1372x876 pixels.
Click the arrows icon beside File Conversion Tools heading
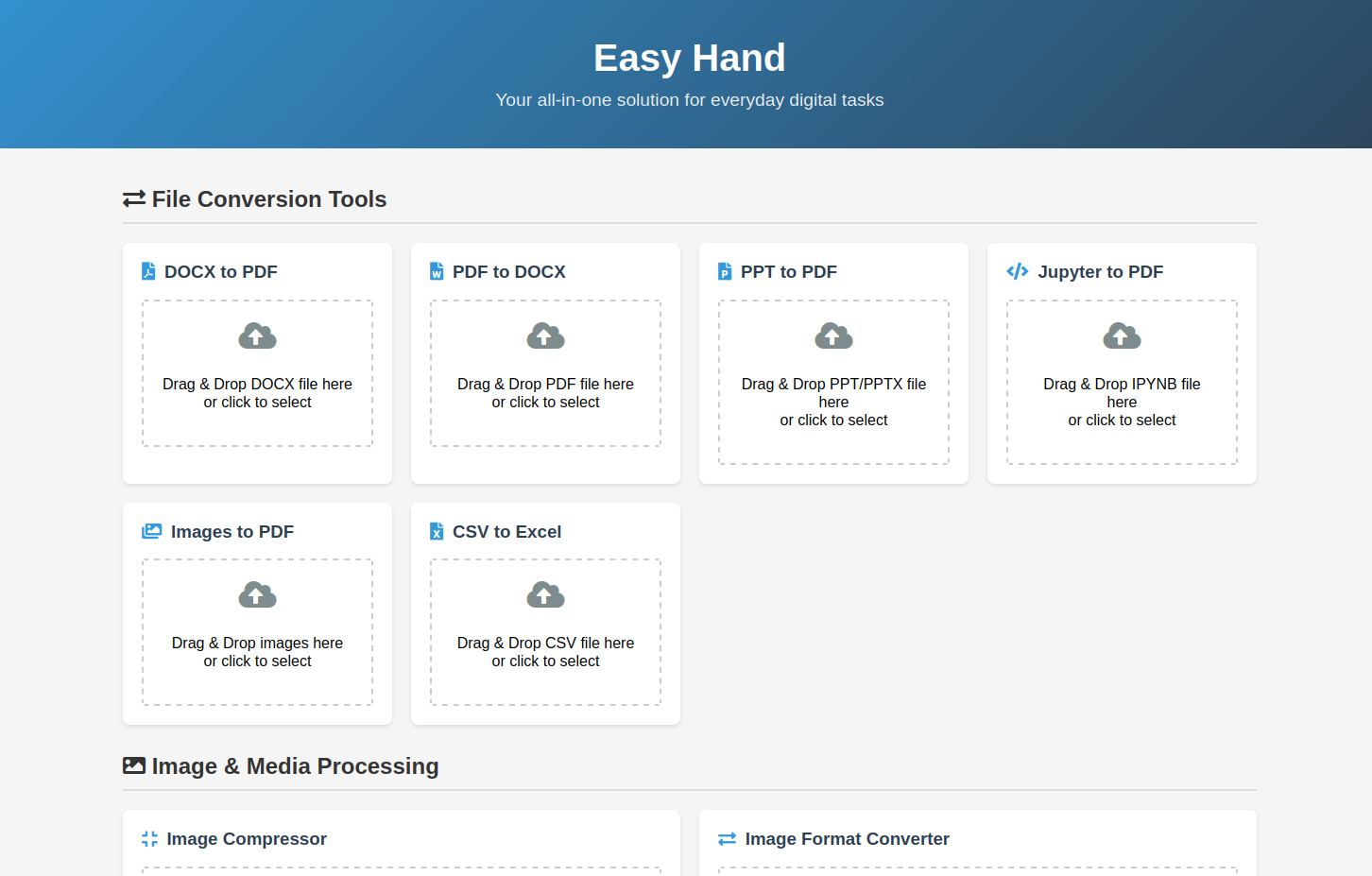pyautogui.click(x=132, y=198)
